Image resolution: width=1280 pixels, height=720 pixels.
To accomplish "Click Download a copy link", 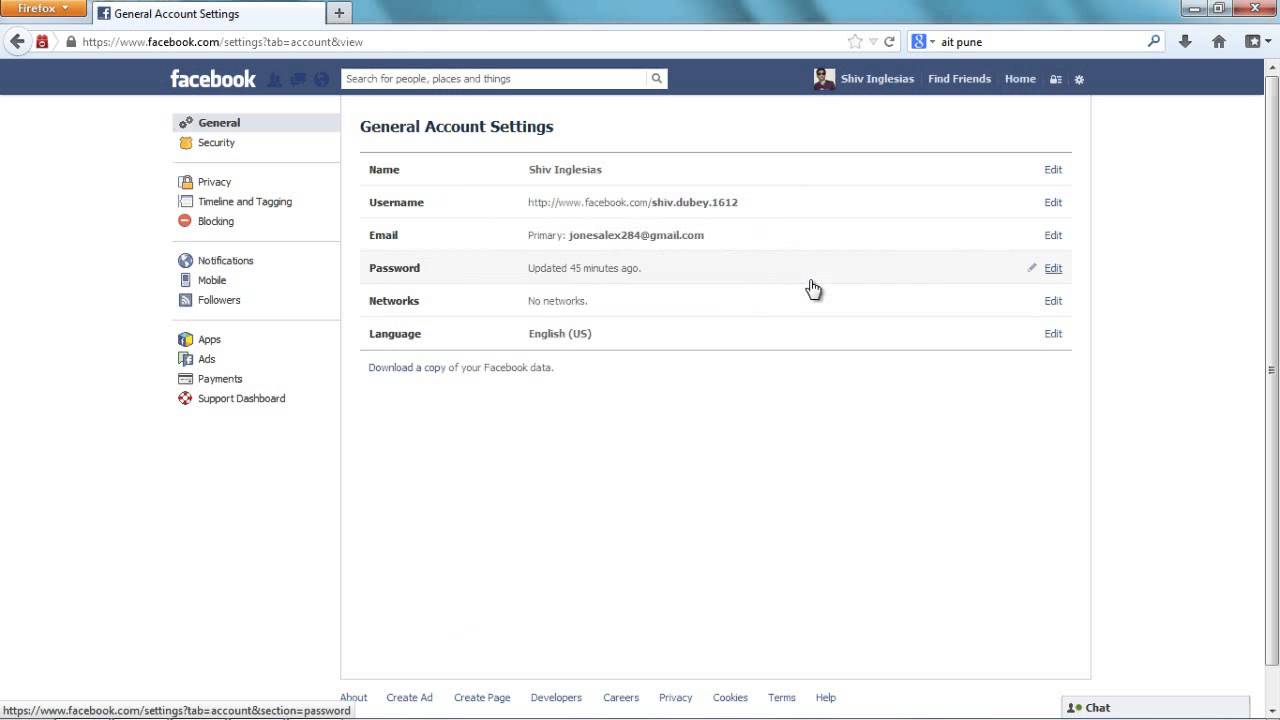I will click(407, 368).
